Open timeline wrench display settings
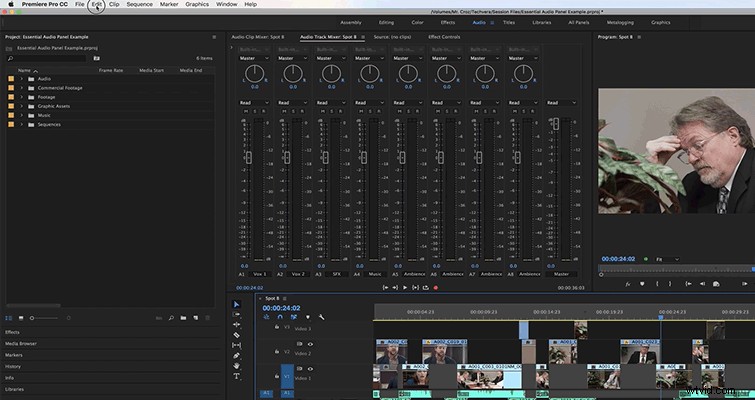 click(x=321, y=317)
